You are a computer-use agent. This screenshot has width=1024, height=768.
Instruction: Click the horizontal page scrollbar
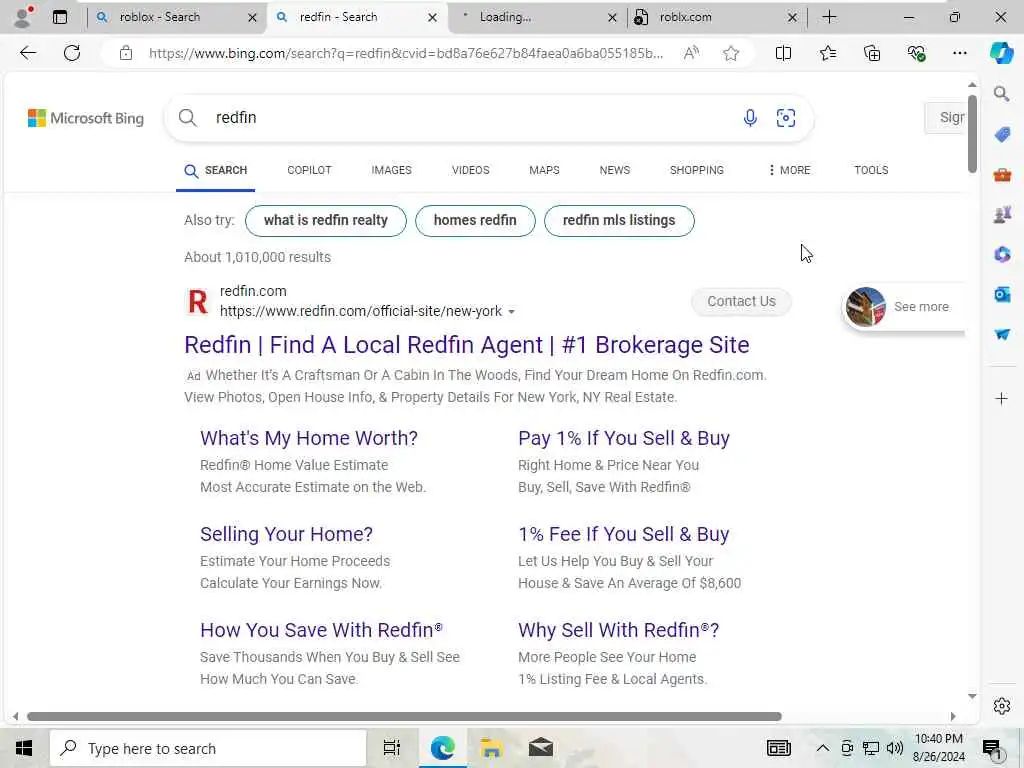click(404, 716)
